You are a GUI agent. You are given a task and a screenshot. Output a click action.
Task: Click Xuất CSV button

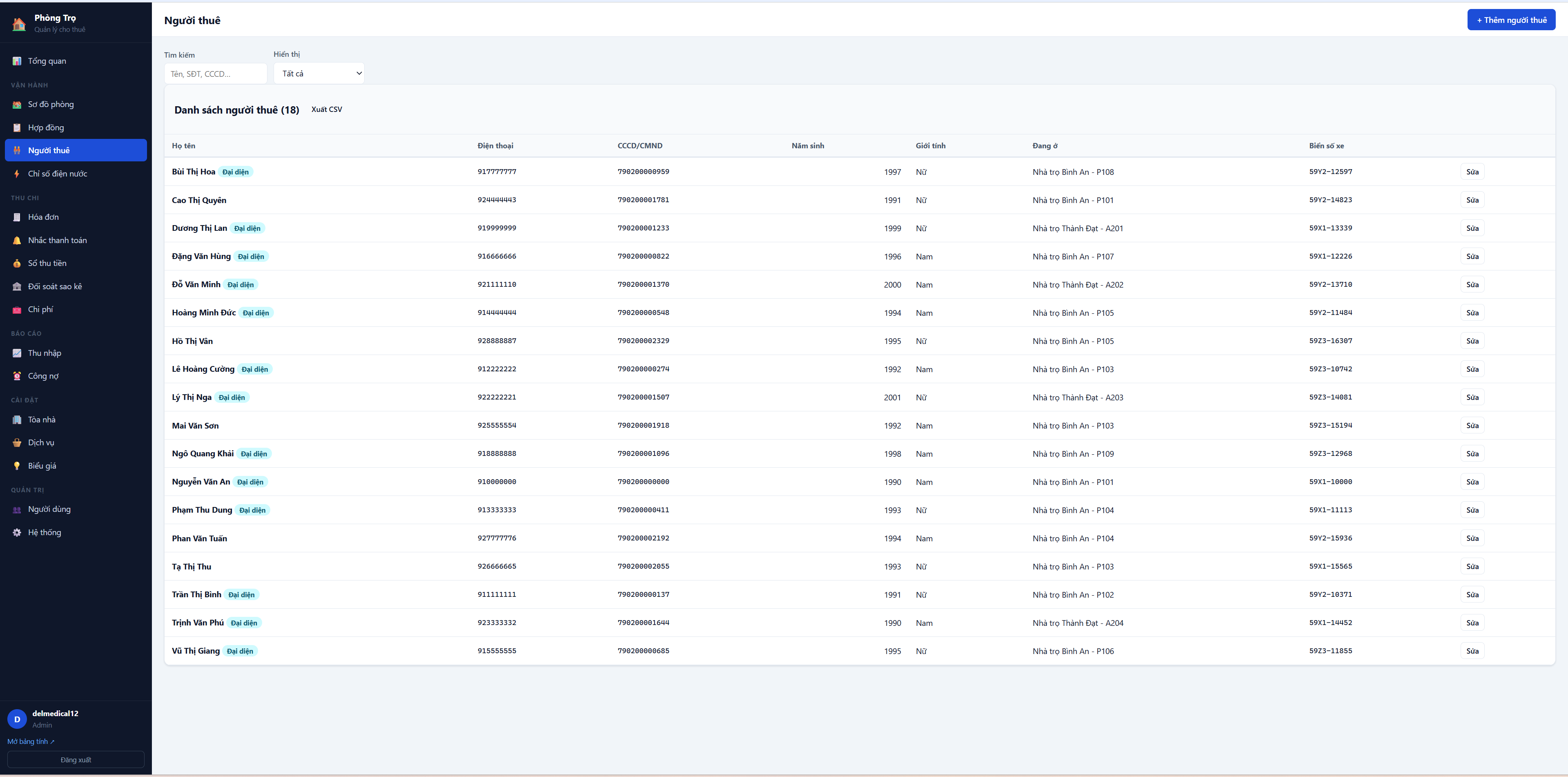coord(327,109)
